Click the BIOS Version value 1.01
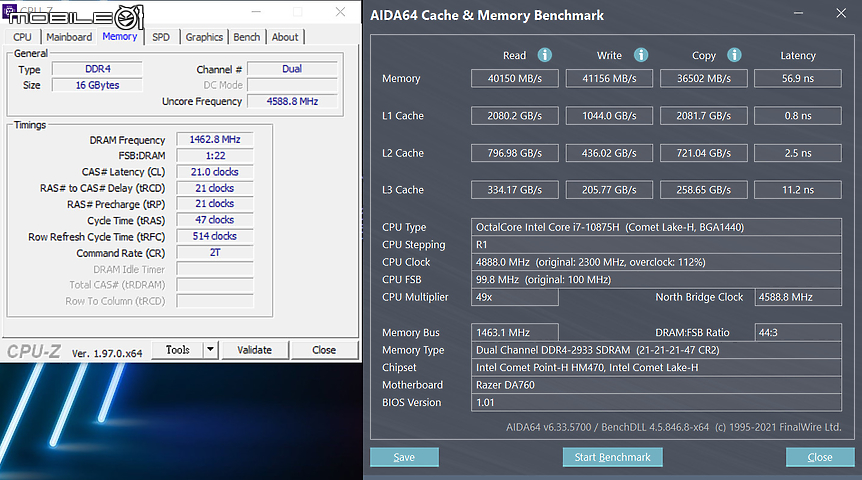 656,402
